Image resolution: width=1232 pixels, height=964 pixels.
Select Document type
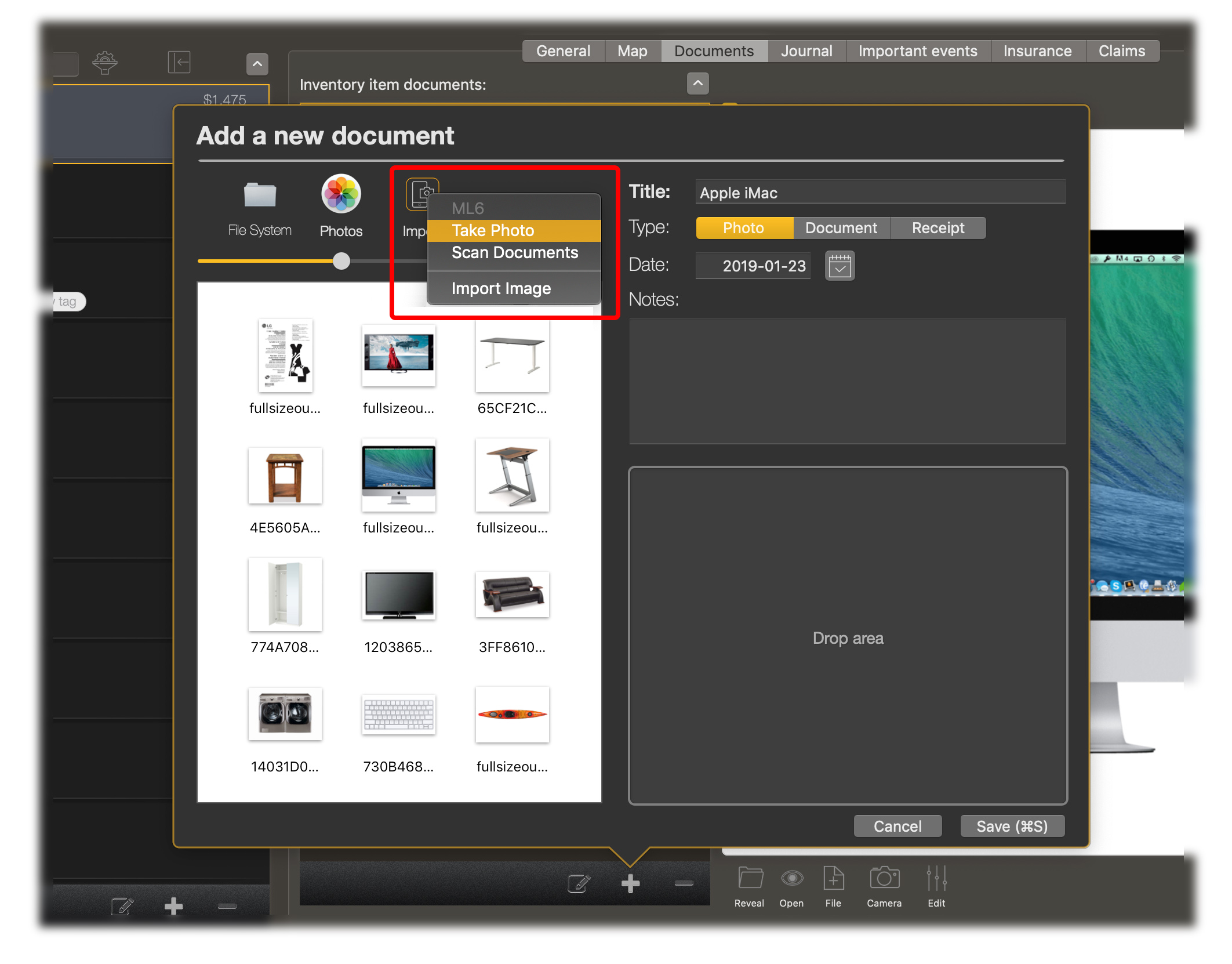click(841, 228)
